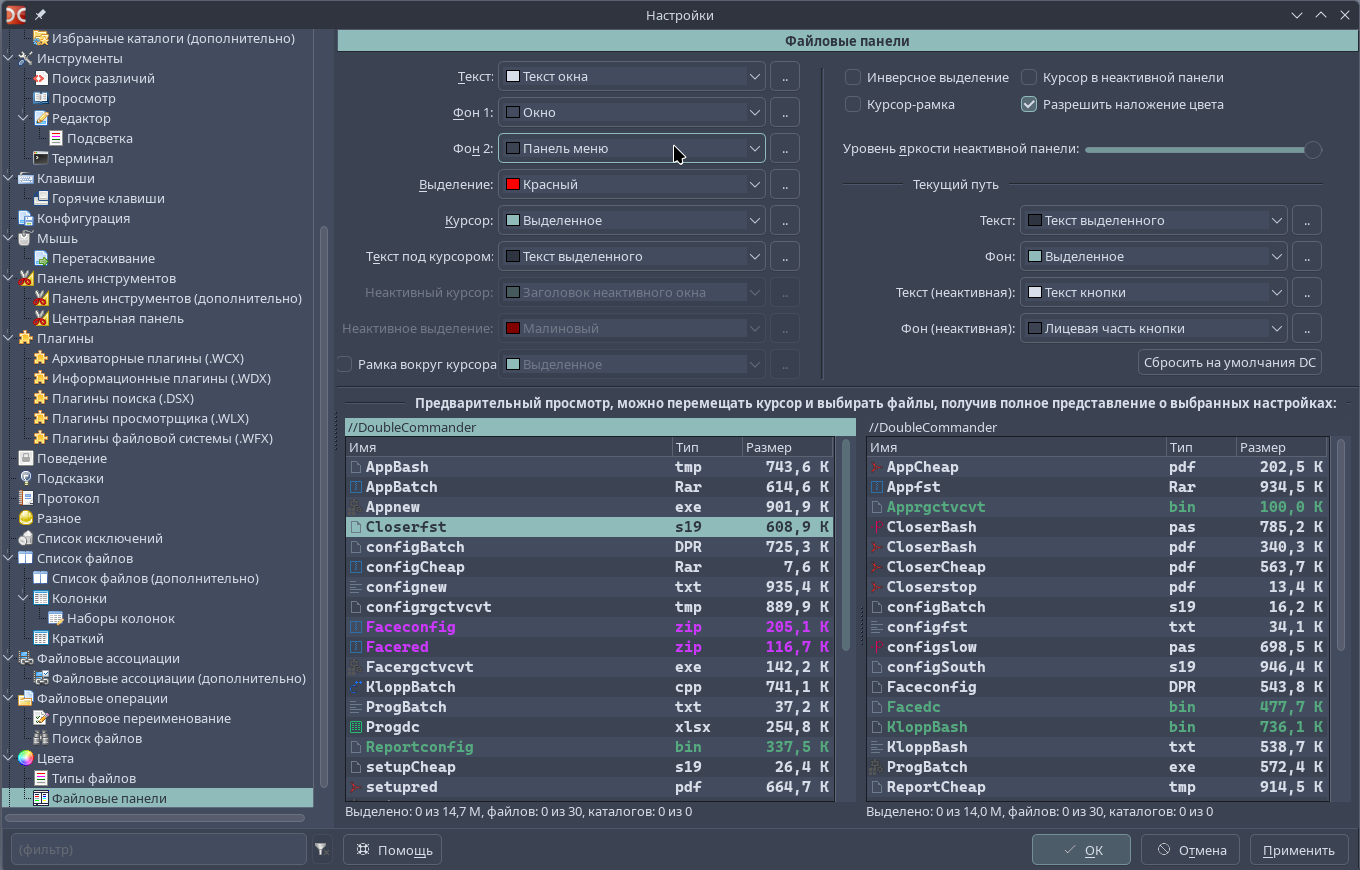This screenshot has height=870, width=1360.
Task: Click the Сбросить на умолчания DC button
Action: coord(1230,362)
